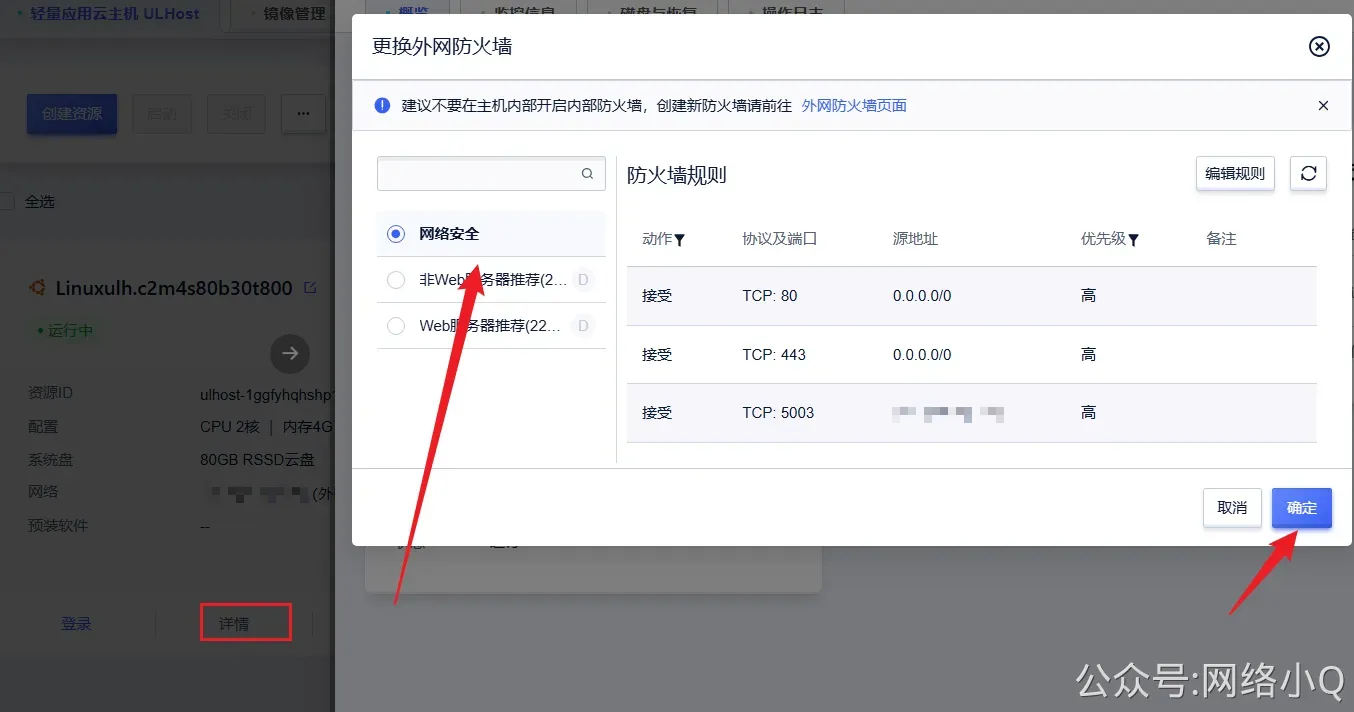Click the search magnifier in the firewall search box
The width and height of the screenshot is (1354, 712).
coord(587,173)
